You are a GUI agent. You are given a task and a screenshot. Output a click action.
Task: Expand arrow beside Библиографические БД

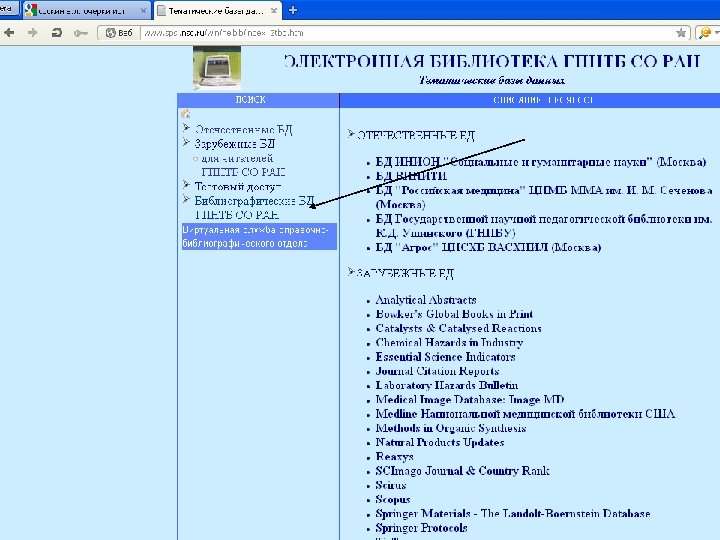click(186, 199)
